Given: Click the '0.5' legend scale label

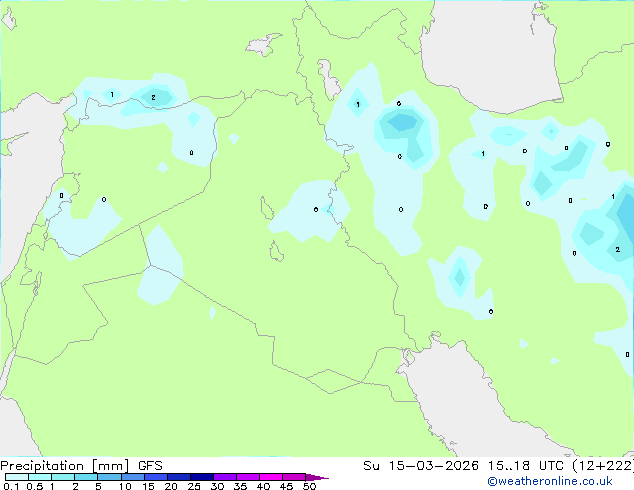Looking at the screenshot, I should [x=35, y=486].
